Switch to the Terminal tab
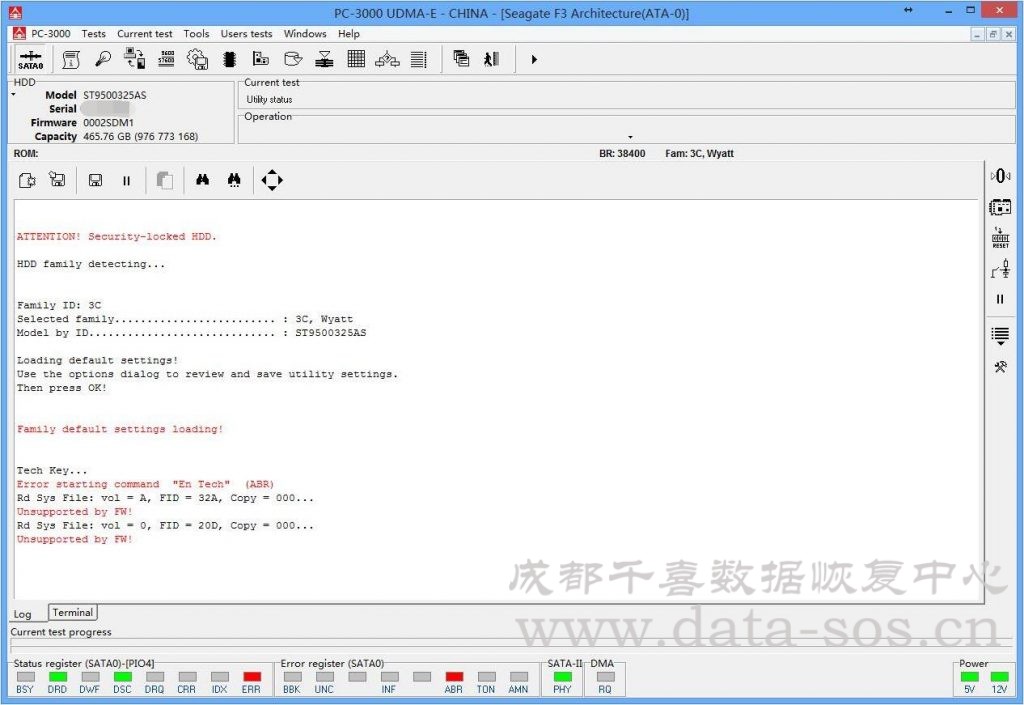Viewport: 1024px width, 705px height. pos(72,612)
